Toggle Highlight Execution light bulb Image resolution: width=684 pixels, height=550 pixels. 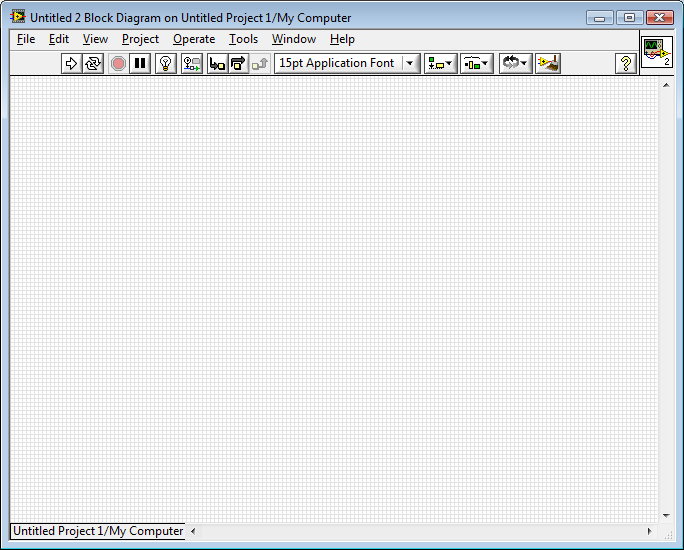pos(166,64)
